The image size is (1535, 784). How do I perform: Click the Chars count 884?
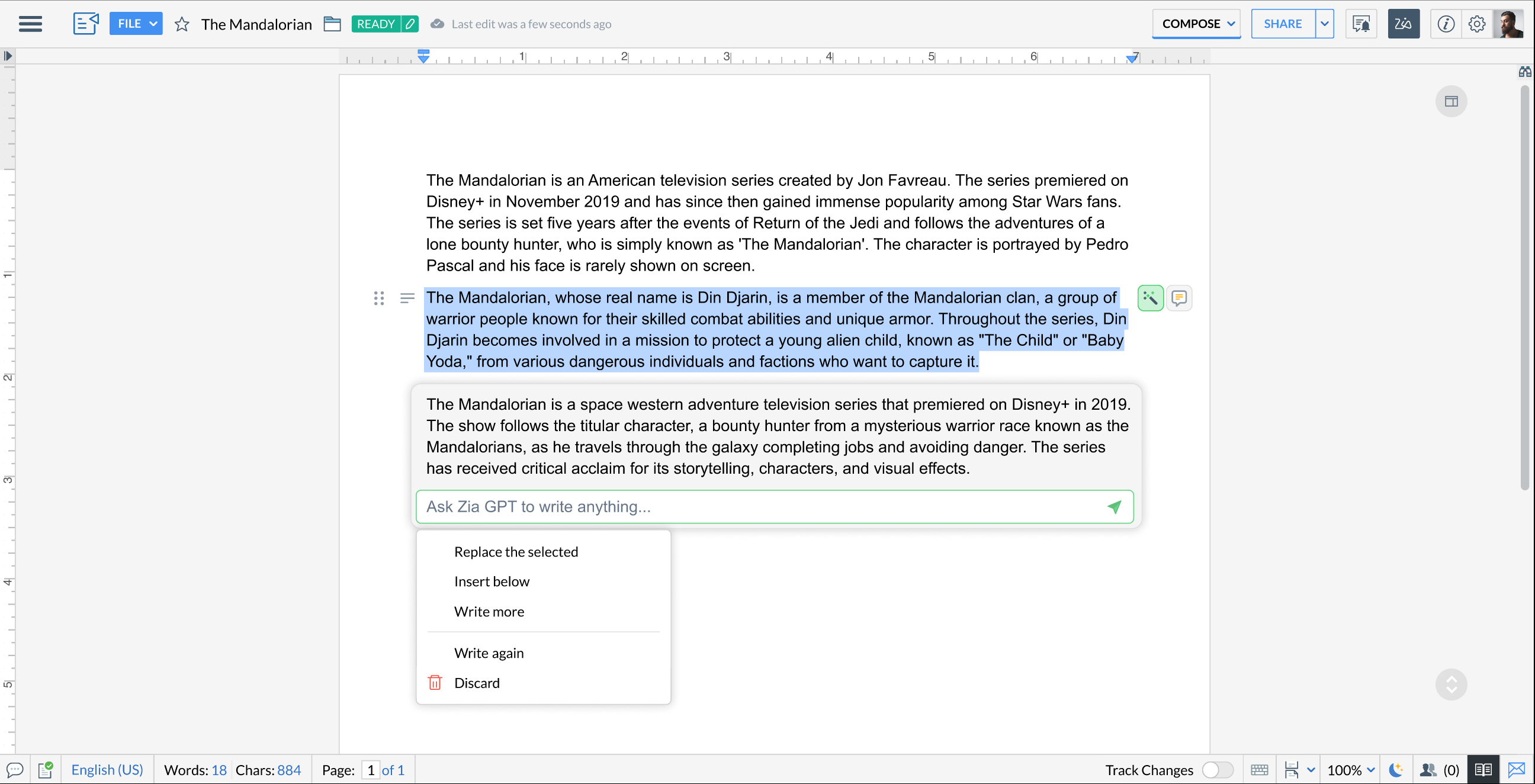click(x=268, y=770)
